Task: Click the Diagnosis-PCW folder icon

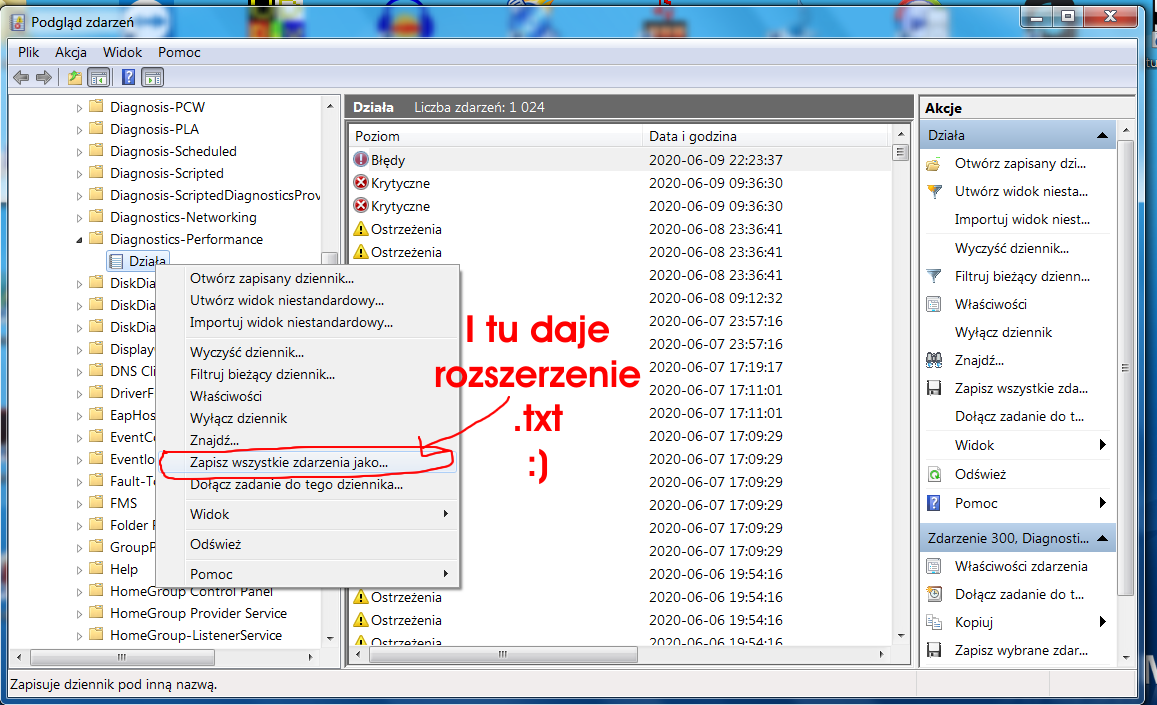Action: (96, 106)
